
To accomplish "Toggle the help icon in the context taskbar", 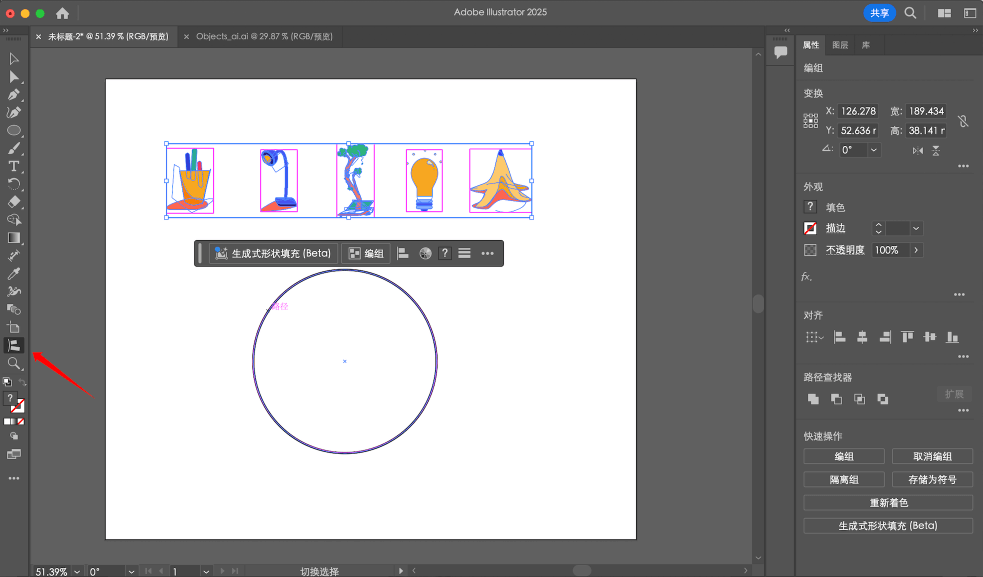I will coord(443,252).
